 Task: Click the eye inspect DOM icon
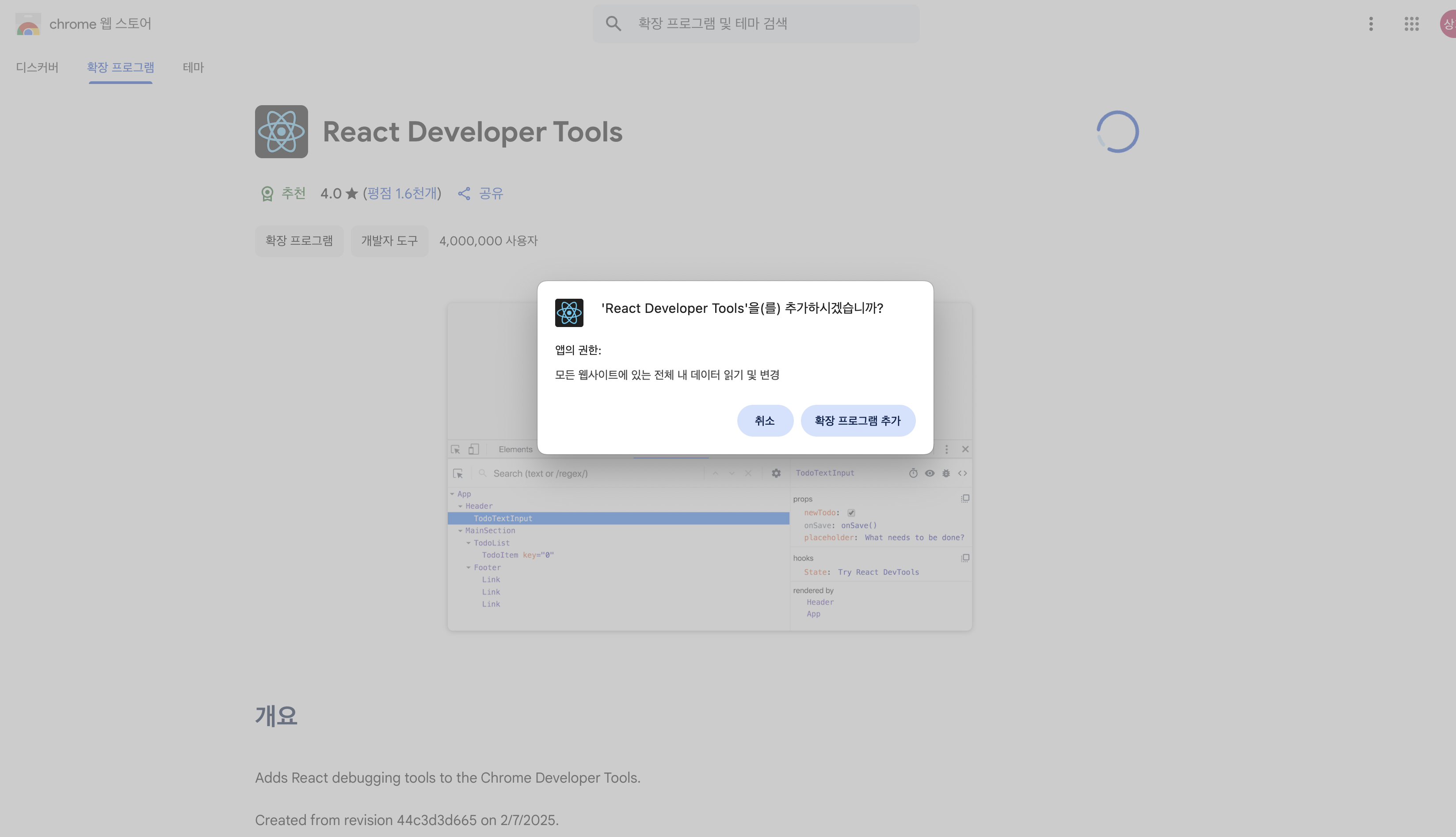[930, 473]
